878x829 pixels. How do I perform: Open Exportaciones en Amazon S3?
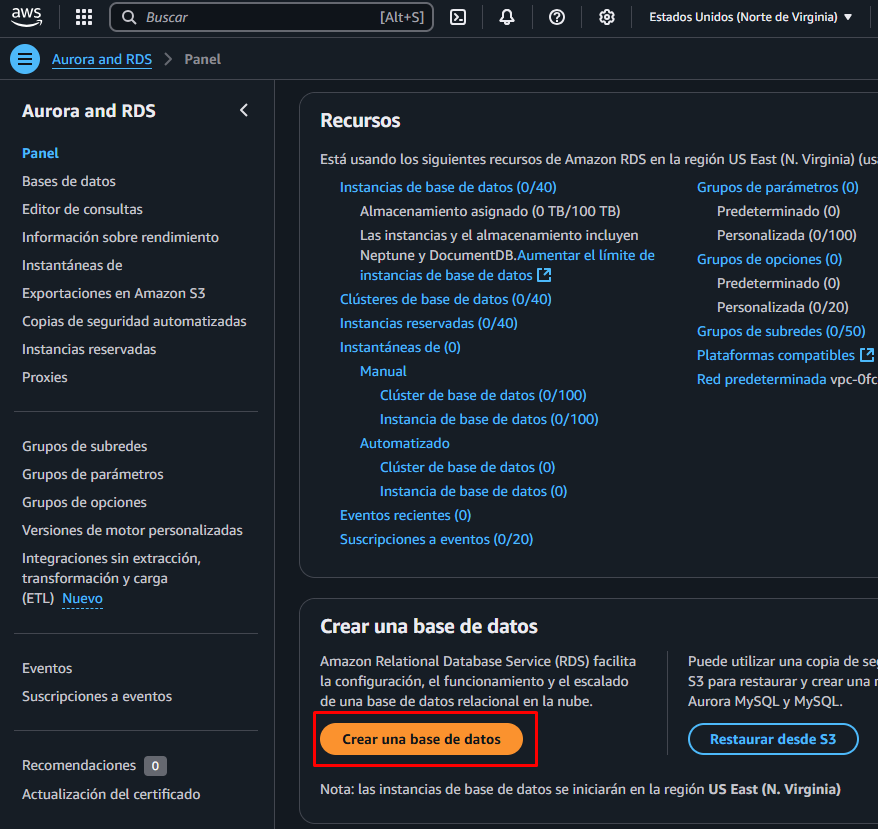click(x=114, y=293)
